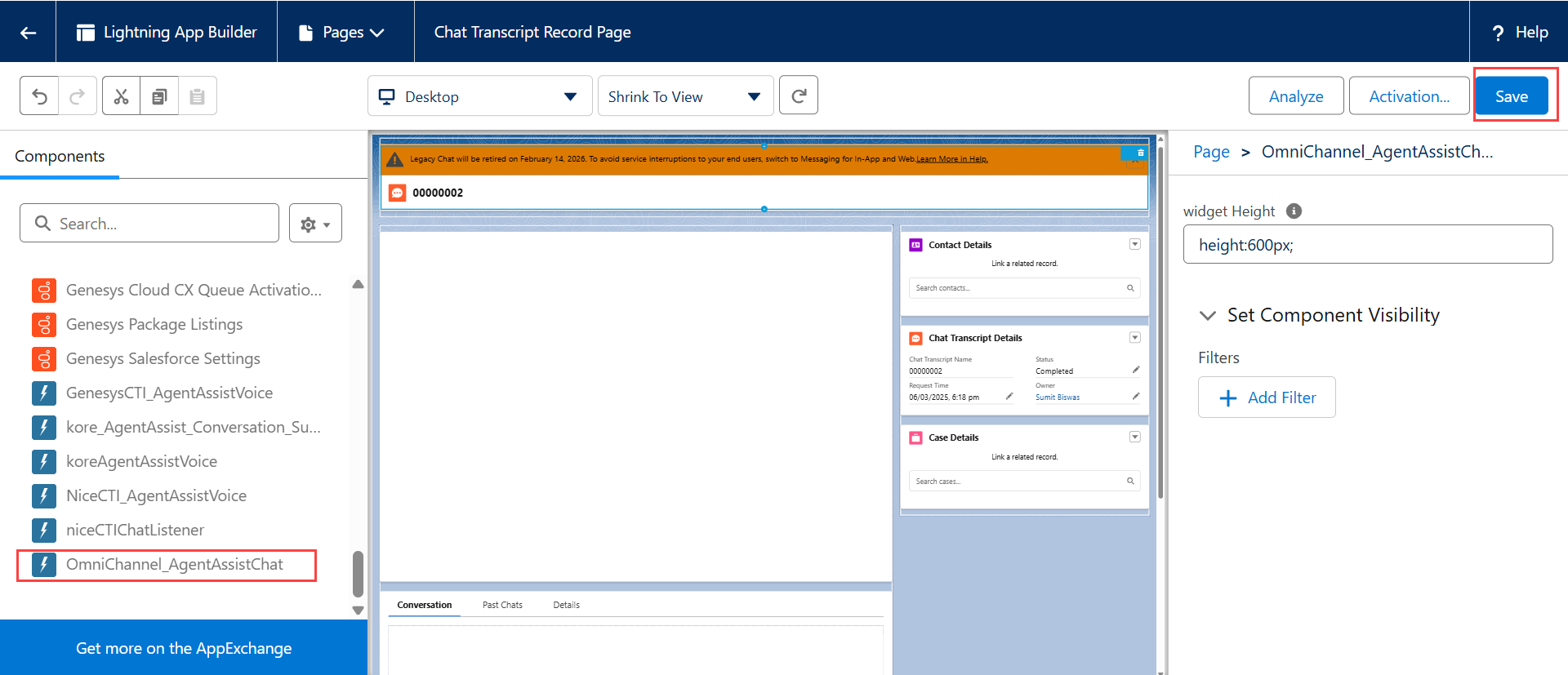This screenshot has height=675, width=1568.
Task: Click the Contact Details card icon
Action: pyautogui.click(x=915, y=245)
